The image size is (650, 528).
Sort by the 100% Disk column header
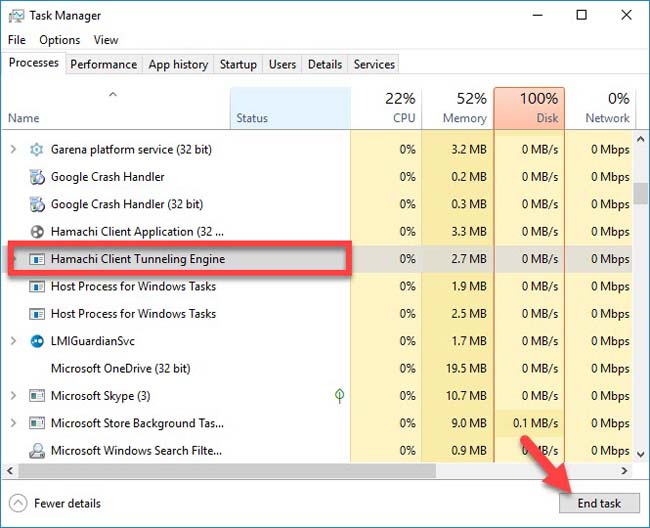529,109
